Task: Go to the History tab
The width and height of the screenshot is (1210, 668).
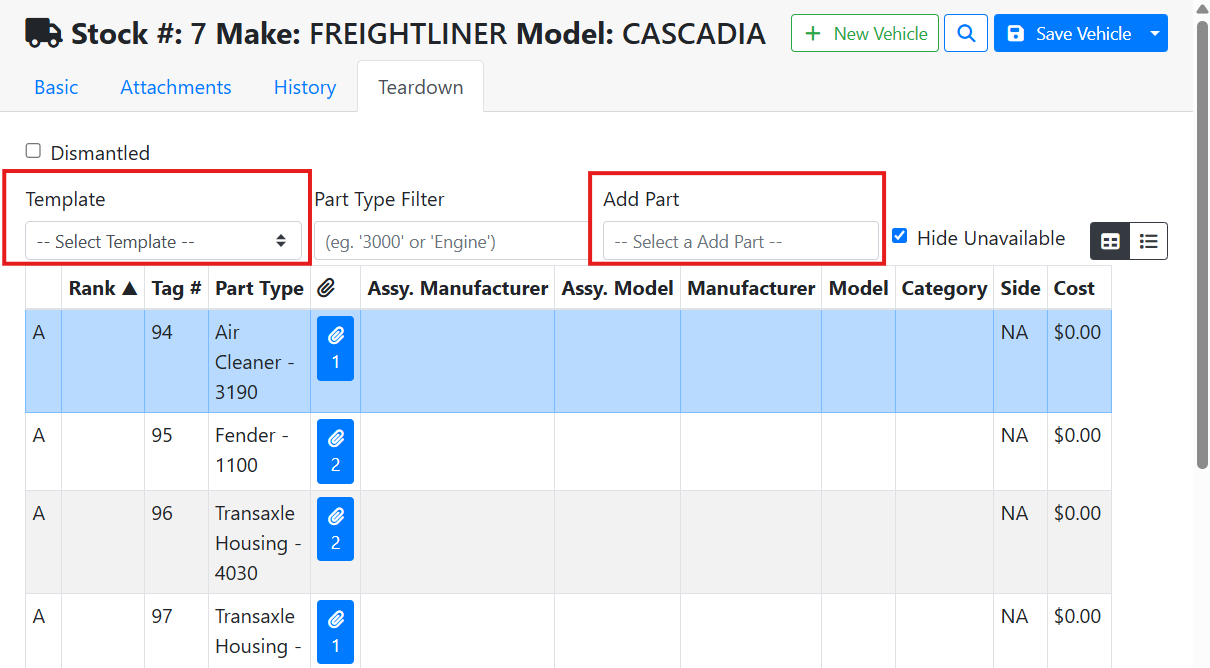Action: pos(305,87)
